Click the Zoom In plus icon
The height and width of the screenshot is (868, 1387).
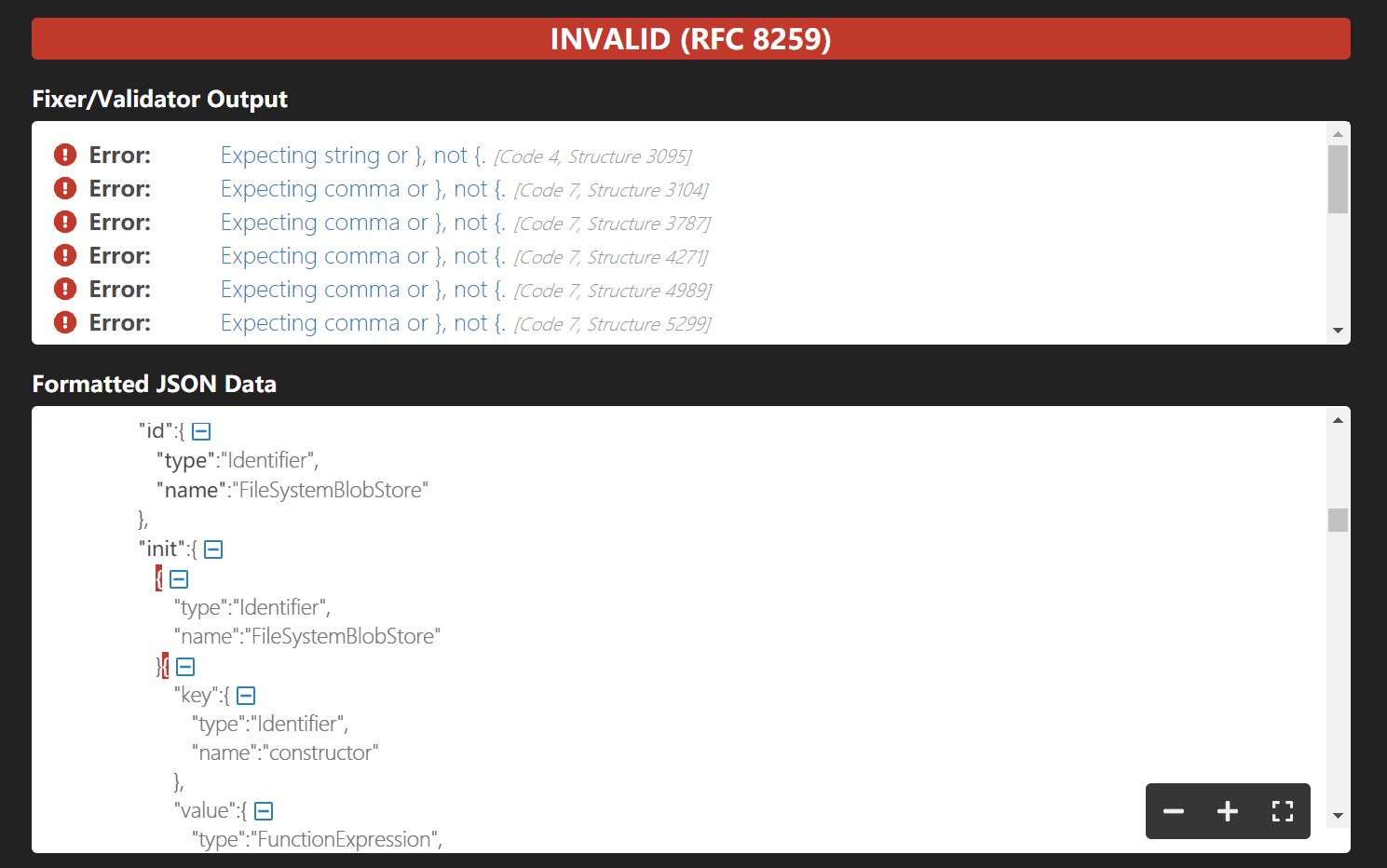(x=1228, y=811)
